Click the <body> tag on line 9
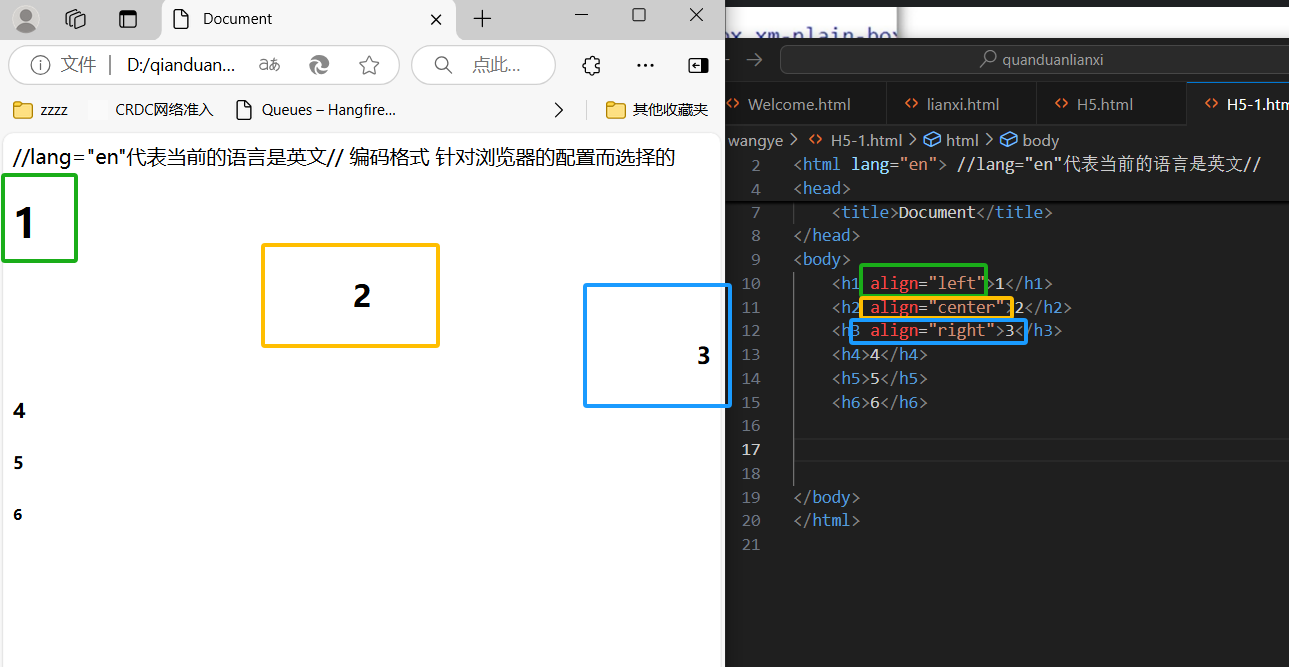The height and width of the screenshot is (667, 1289). coord(822,260)
